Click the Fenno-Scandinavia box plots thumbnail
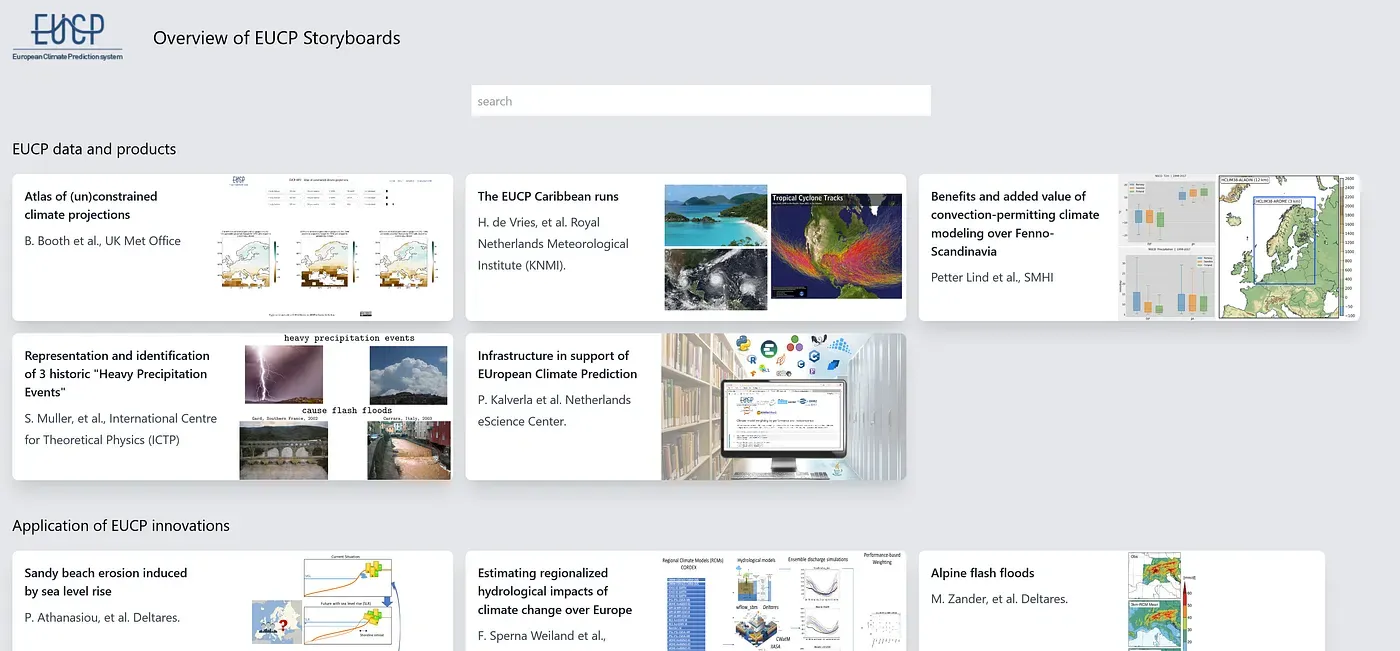 pos(1166,248)
